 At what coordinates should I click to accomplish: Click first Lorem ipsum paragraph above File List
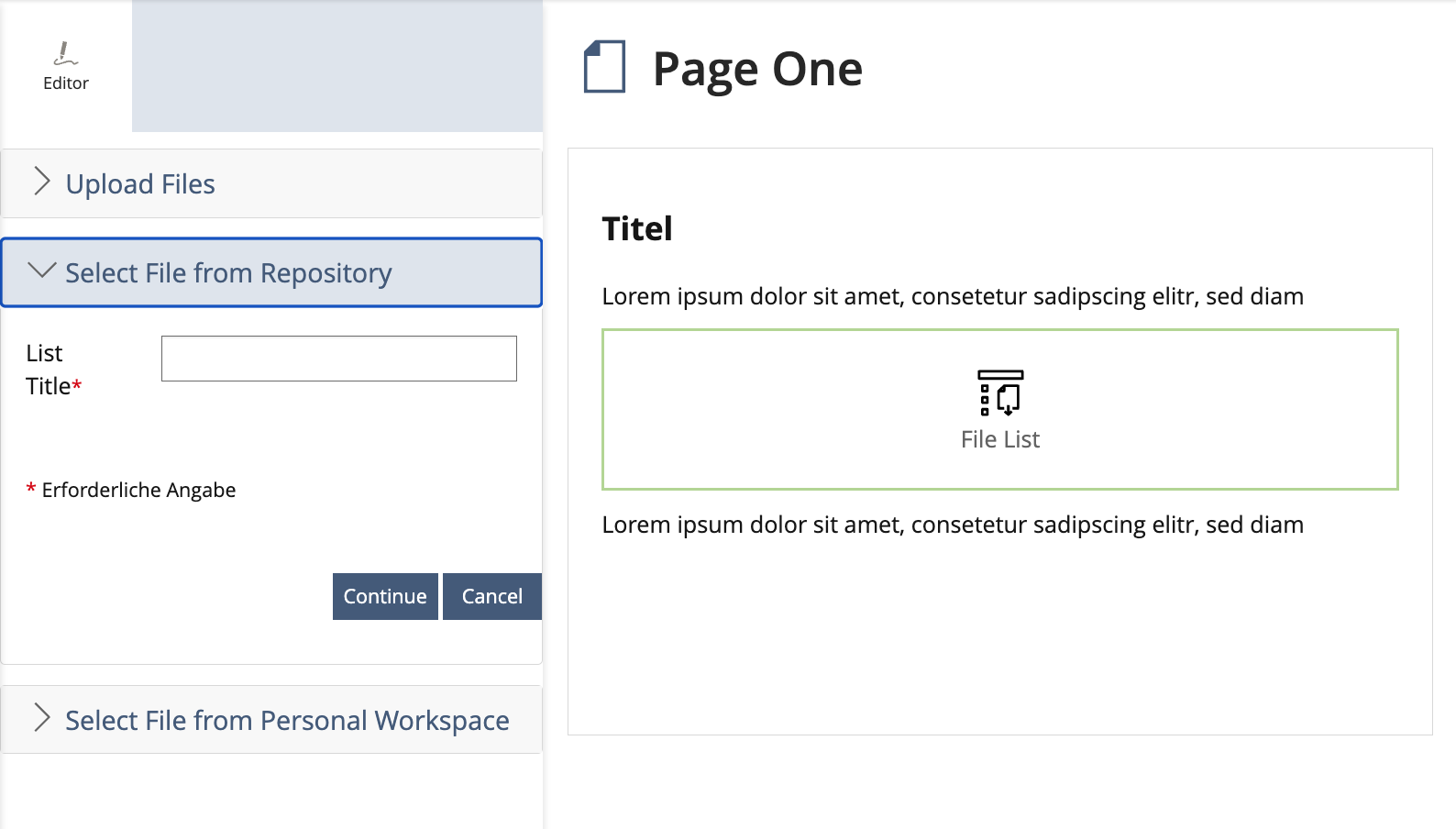(952, 296)
